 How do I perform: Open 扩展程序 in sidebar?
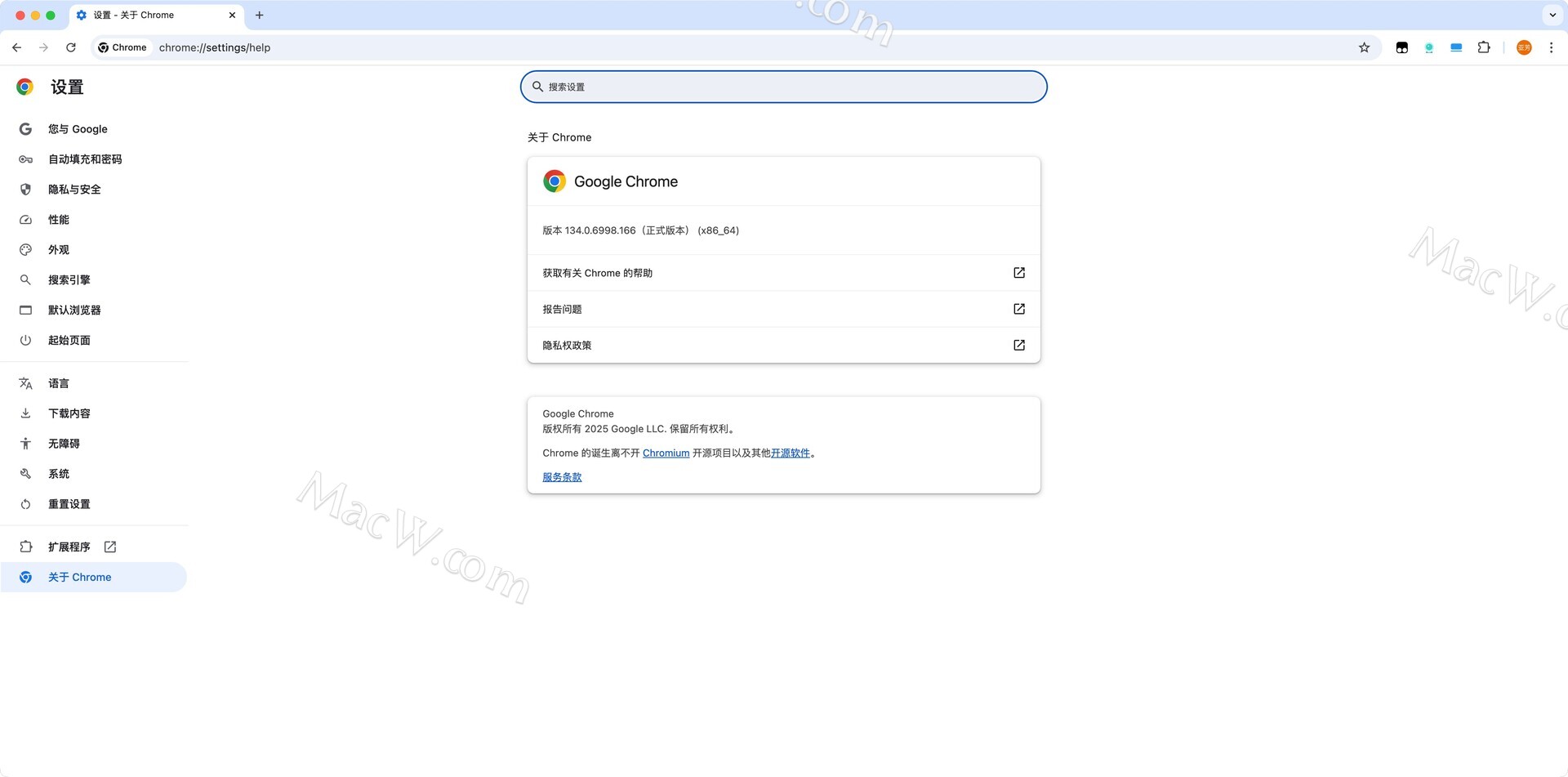tap(94, 547)
